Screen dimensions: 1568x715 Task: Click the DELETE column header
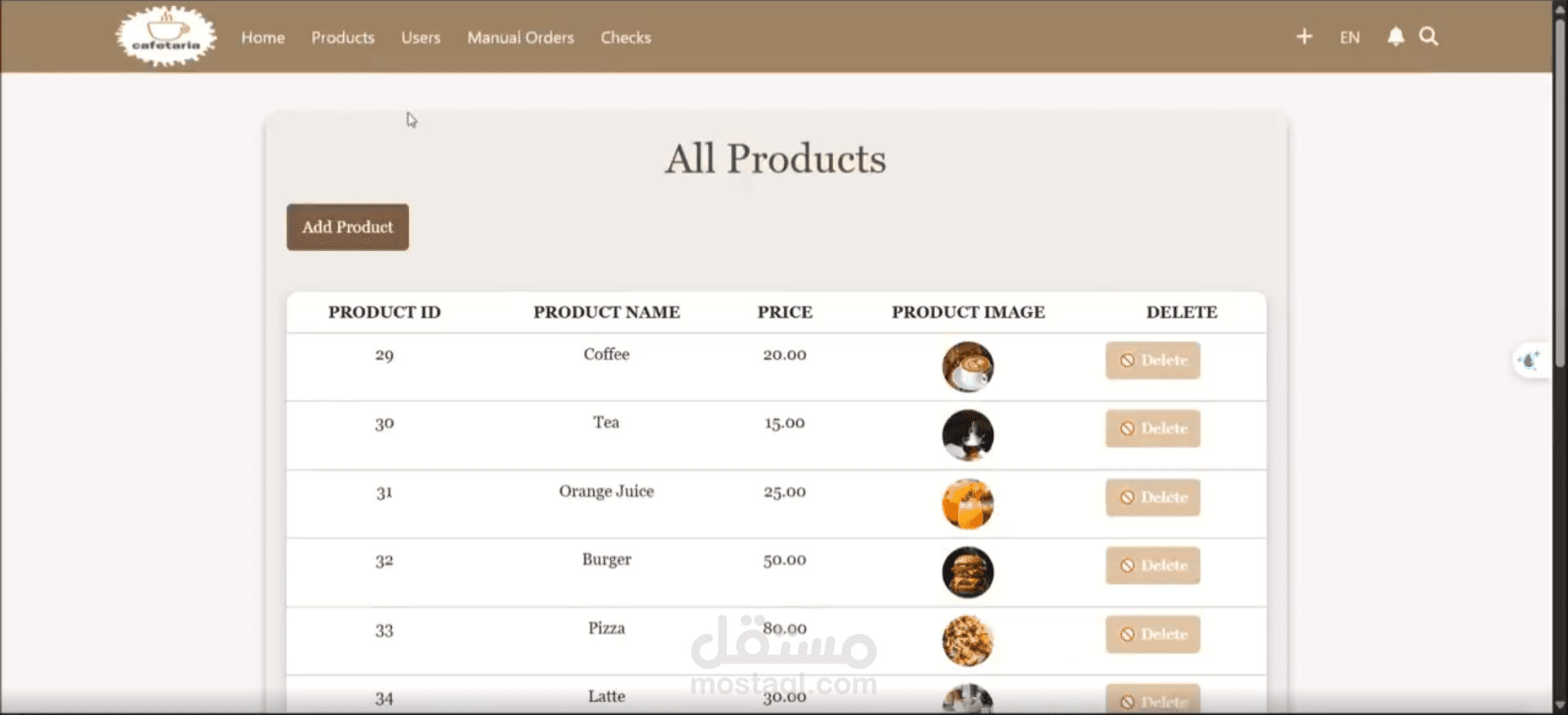click(1182, 312)
